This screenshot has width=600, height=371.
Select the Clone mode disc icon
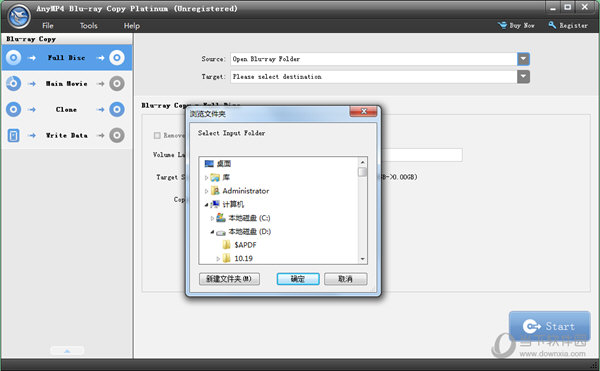point(13,109)
